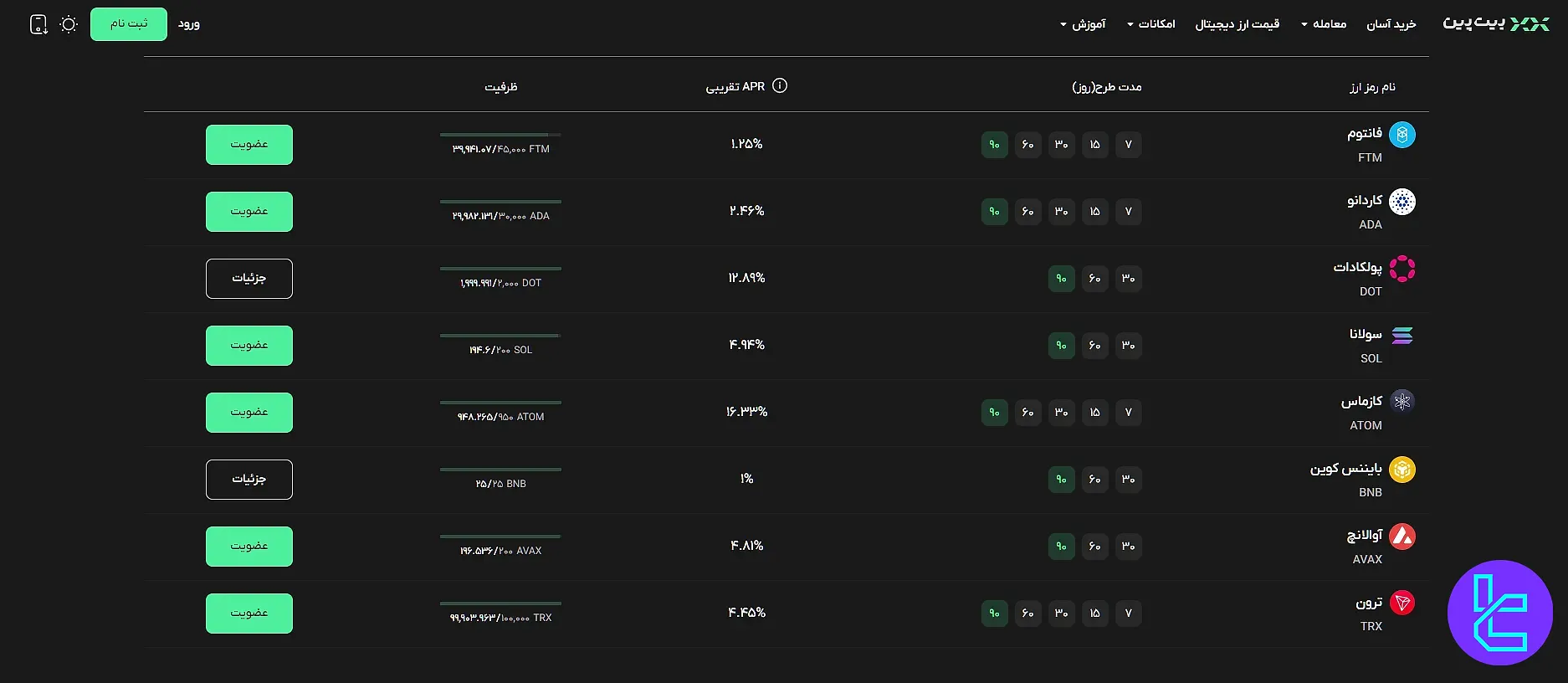Screen dimensions: 1568x683
Task: Expand the امکانات dropdown menu
Action: pos(1151,24)
